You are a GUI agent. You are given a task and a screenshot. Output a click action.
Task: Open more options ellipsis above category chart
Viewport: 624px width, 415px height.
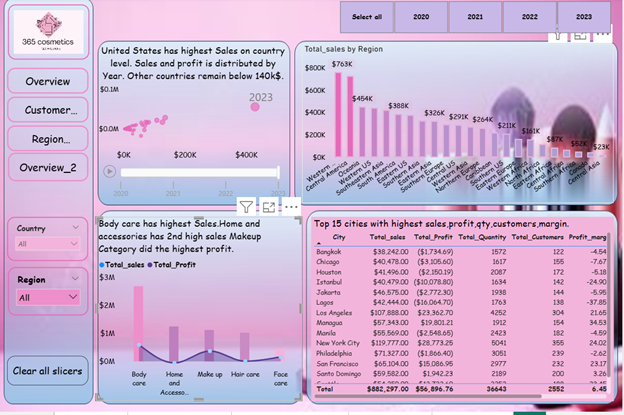point(290,205)
